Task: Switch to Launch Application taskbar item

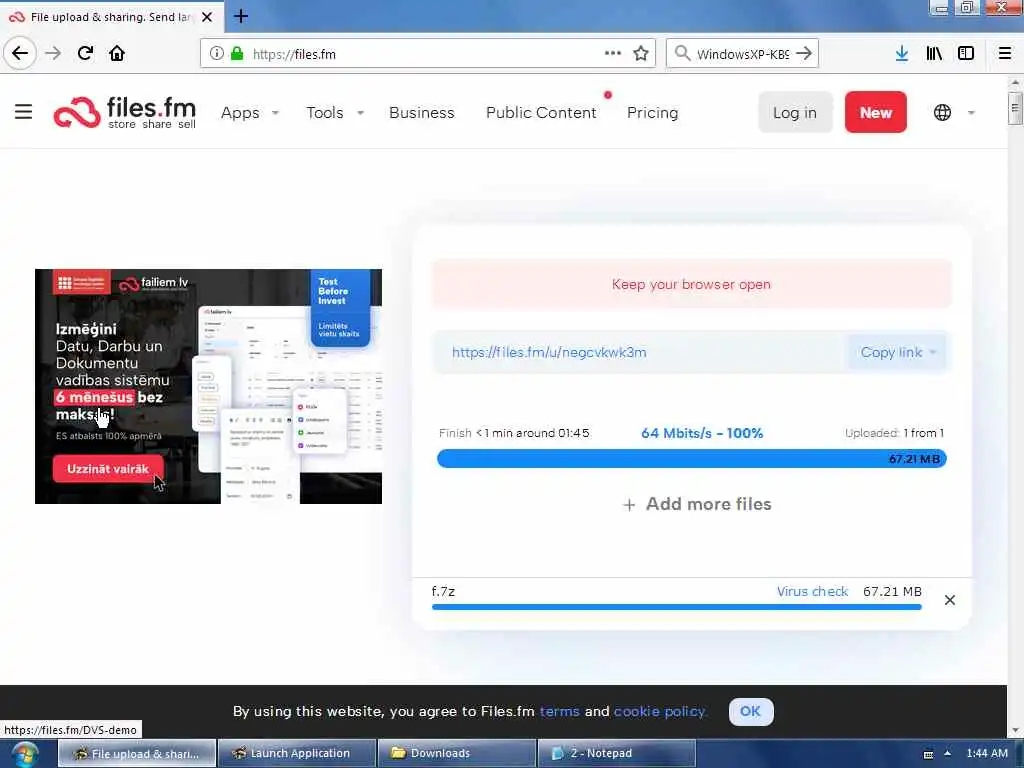Action: coord(297,753)
